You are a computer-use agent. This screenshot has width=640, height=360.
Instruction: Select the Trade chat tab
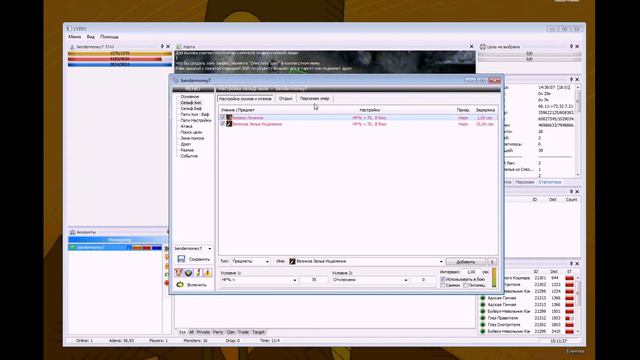(x=243, y=332)
